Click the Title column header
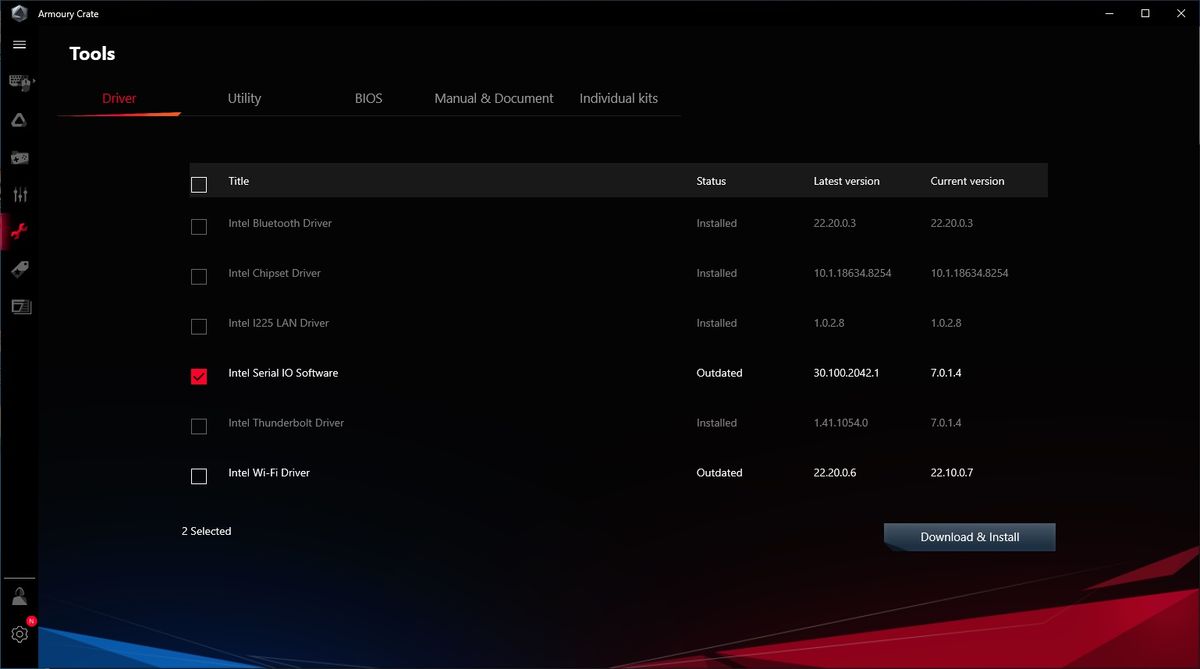1200x669 pixels. [x=239, y=181]
